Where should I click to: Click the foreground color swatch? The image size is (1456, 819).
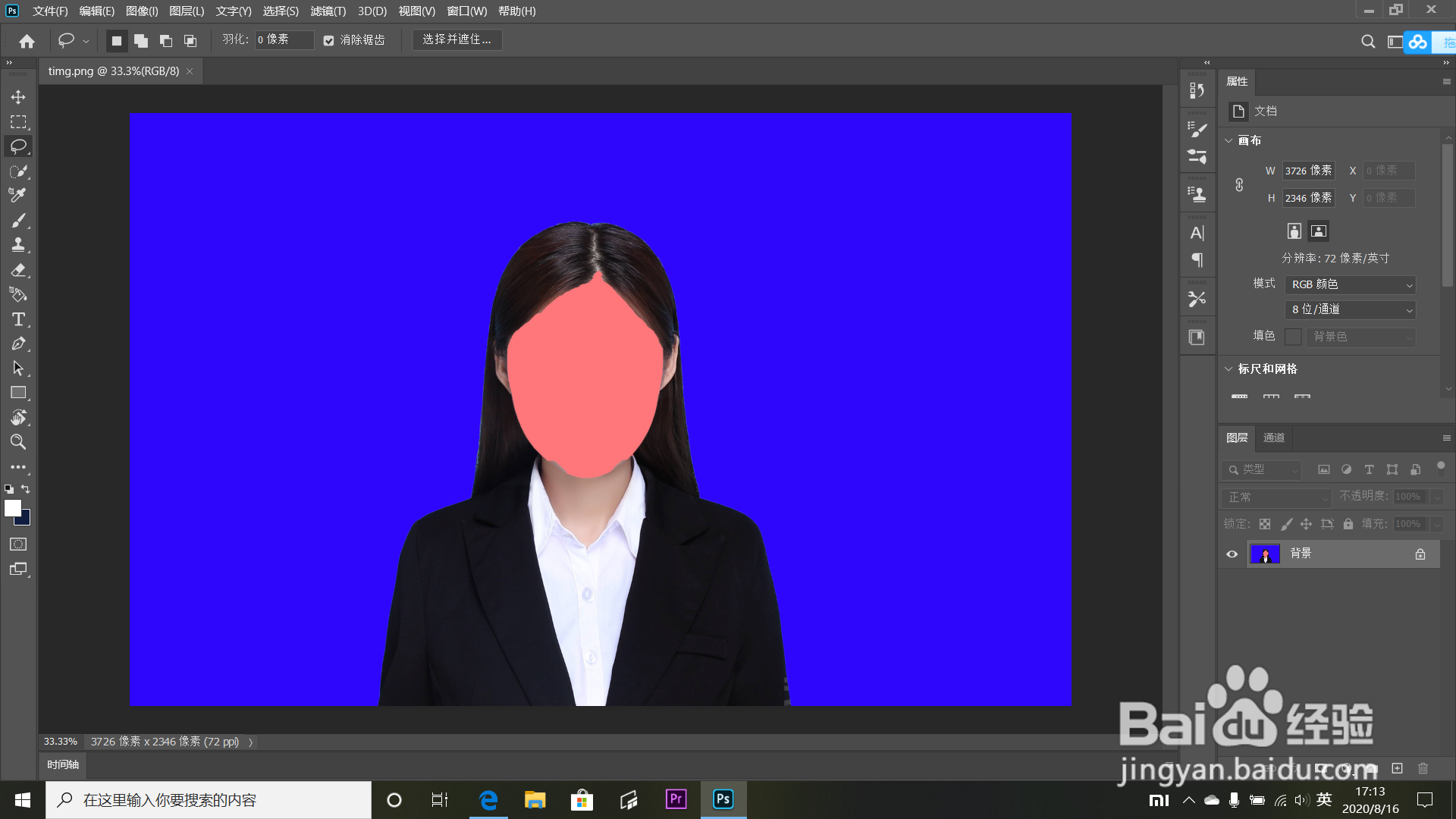(x=12, y=508)
